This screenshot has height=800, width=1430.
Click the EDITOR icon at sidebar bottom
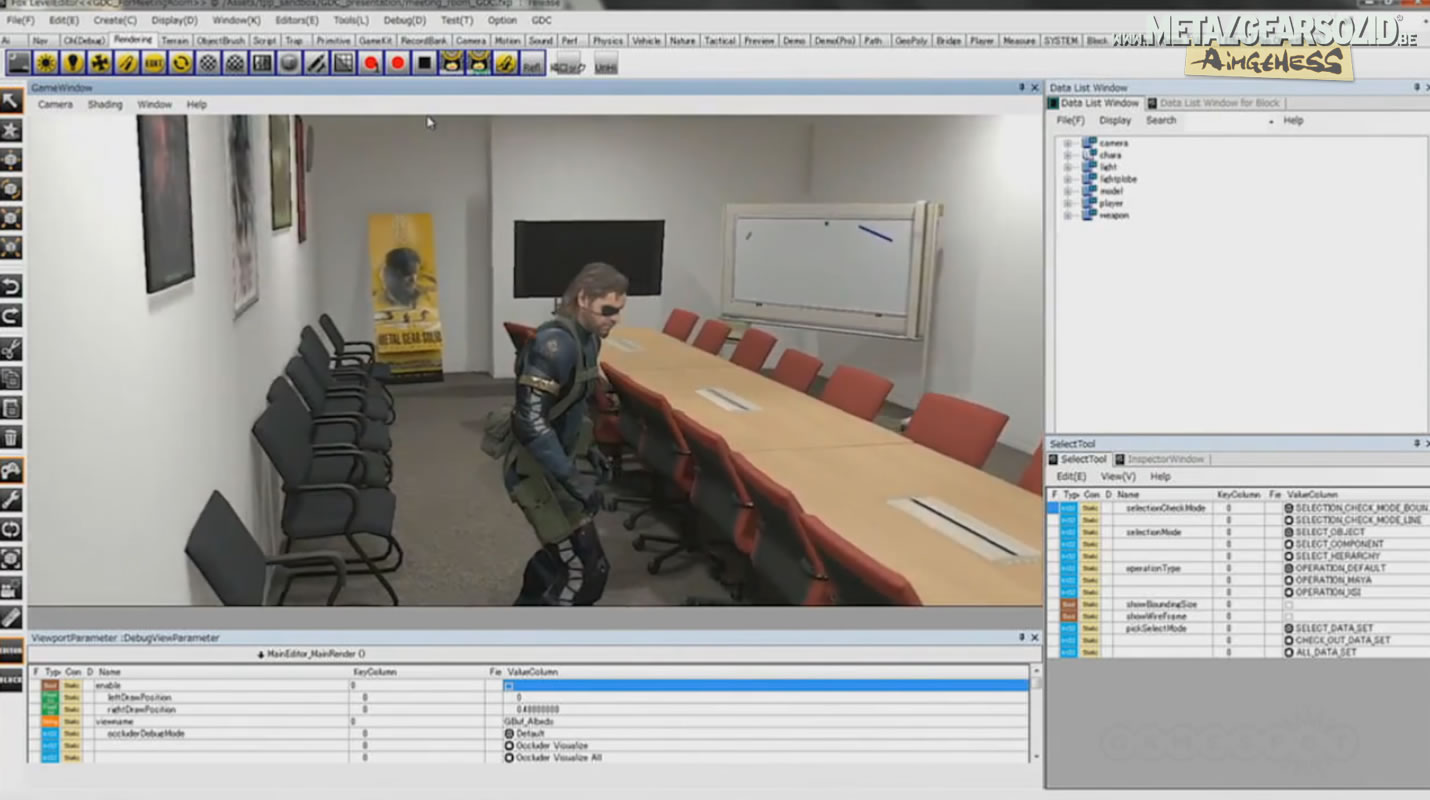[x=11, y=650]
